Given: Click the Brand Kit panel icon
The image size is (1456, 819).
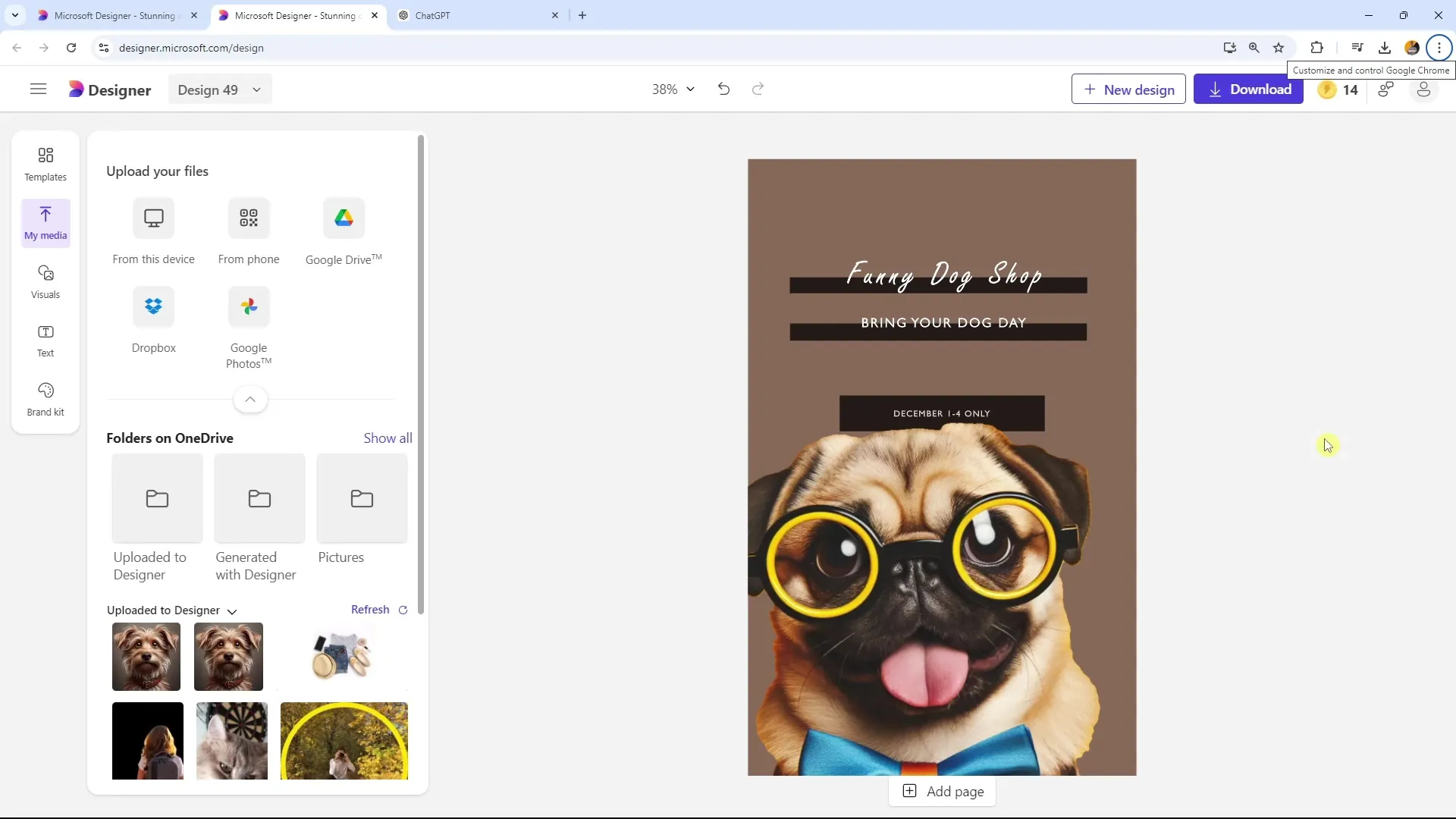Looking at the screenshot, I should (x=45, y=399).
